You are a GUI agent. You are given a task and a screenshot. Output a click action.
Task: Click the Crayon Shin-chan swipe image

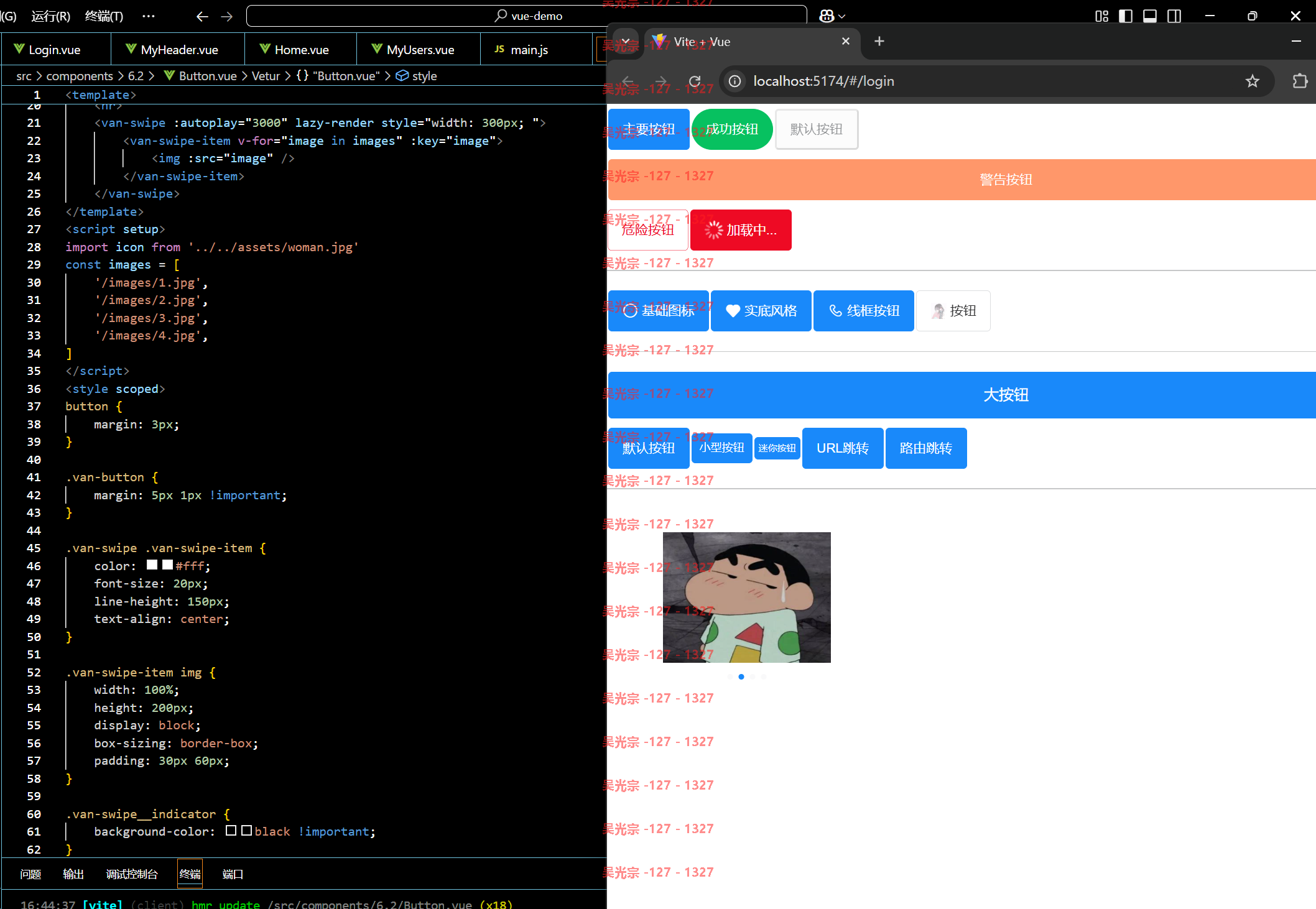point(747,598)
